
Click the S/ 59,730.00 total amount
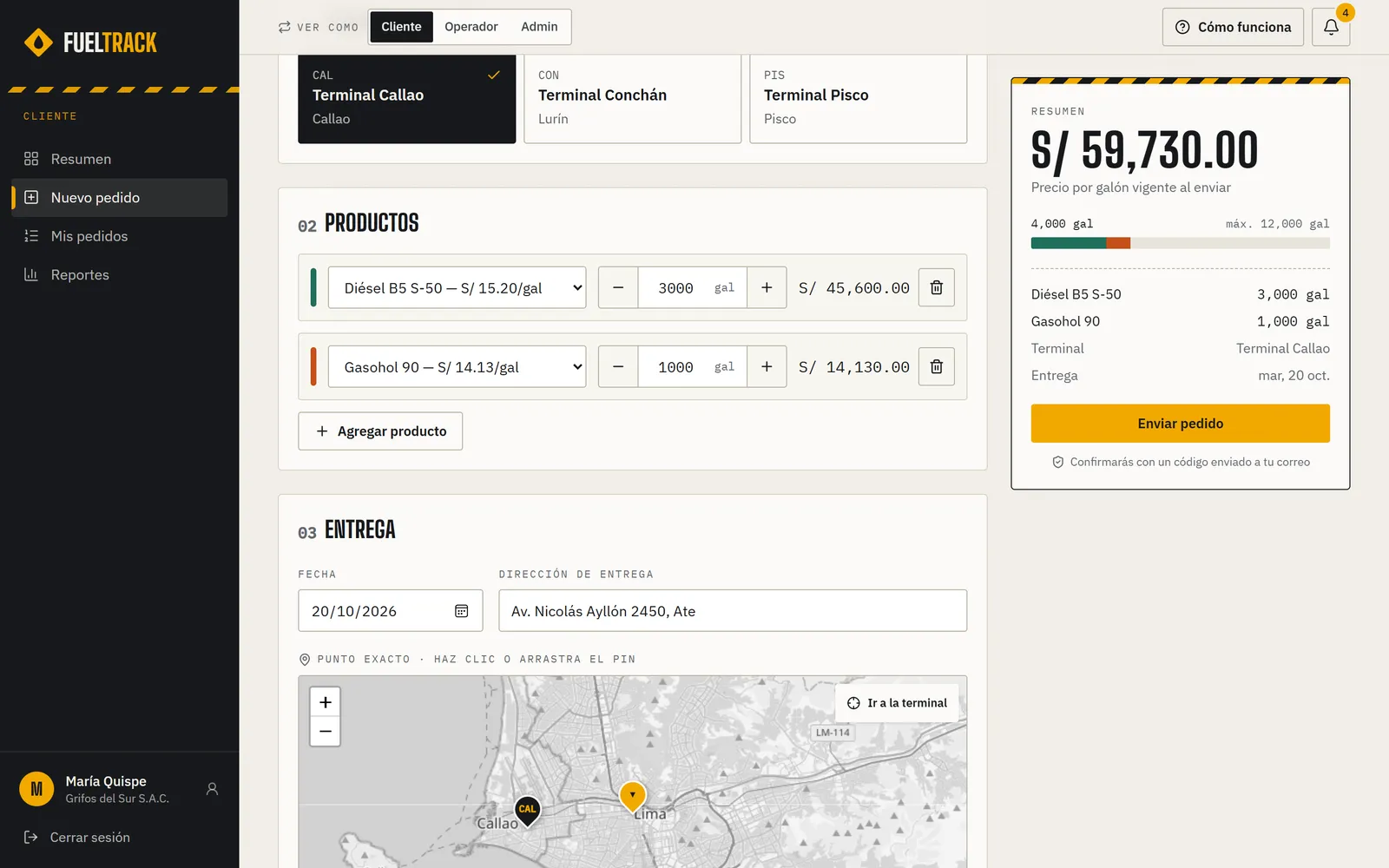1144,150
